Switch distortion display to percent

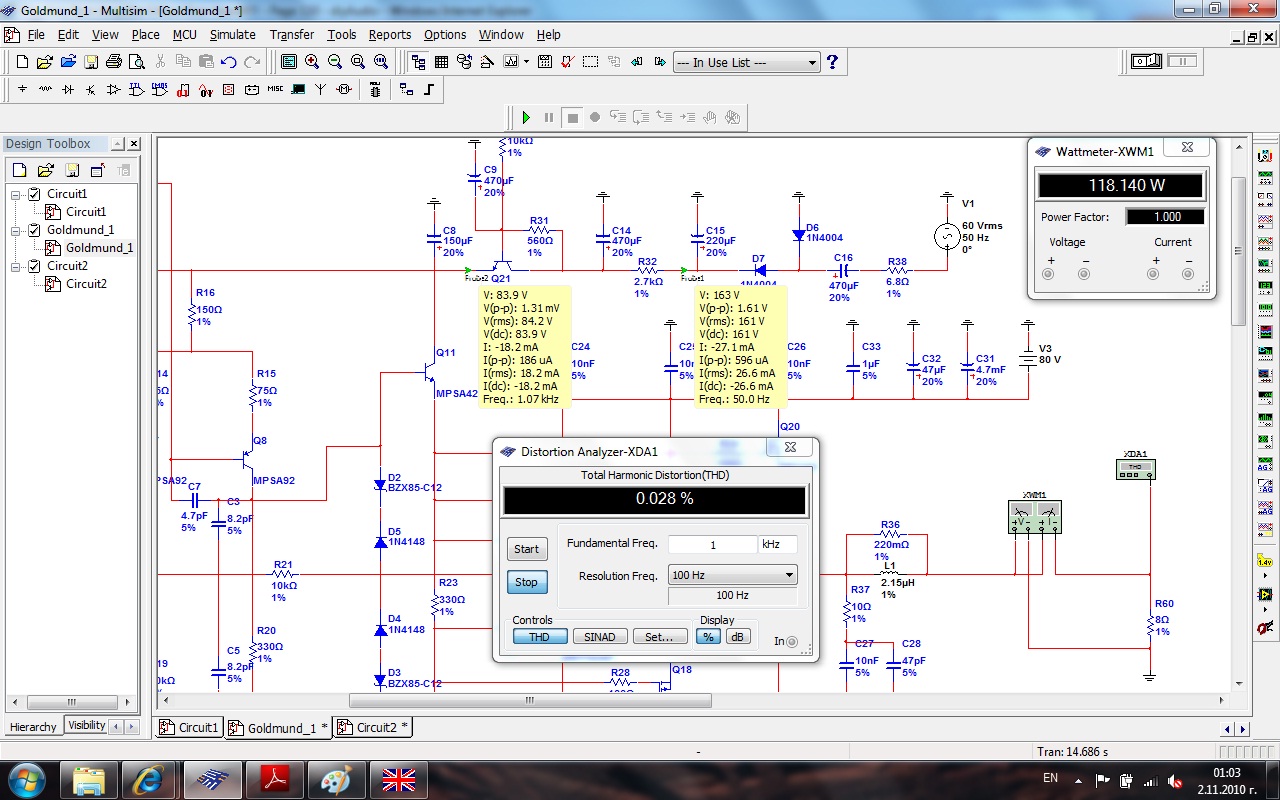click(x=709, y=637)
